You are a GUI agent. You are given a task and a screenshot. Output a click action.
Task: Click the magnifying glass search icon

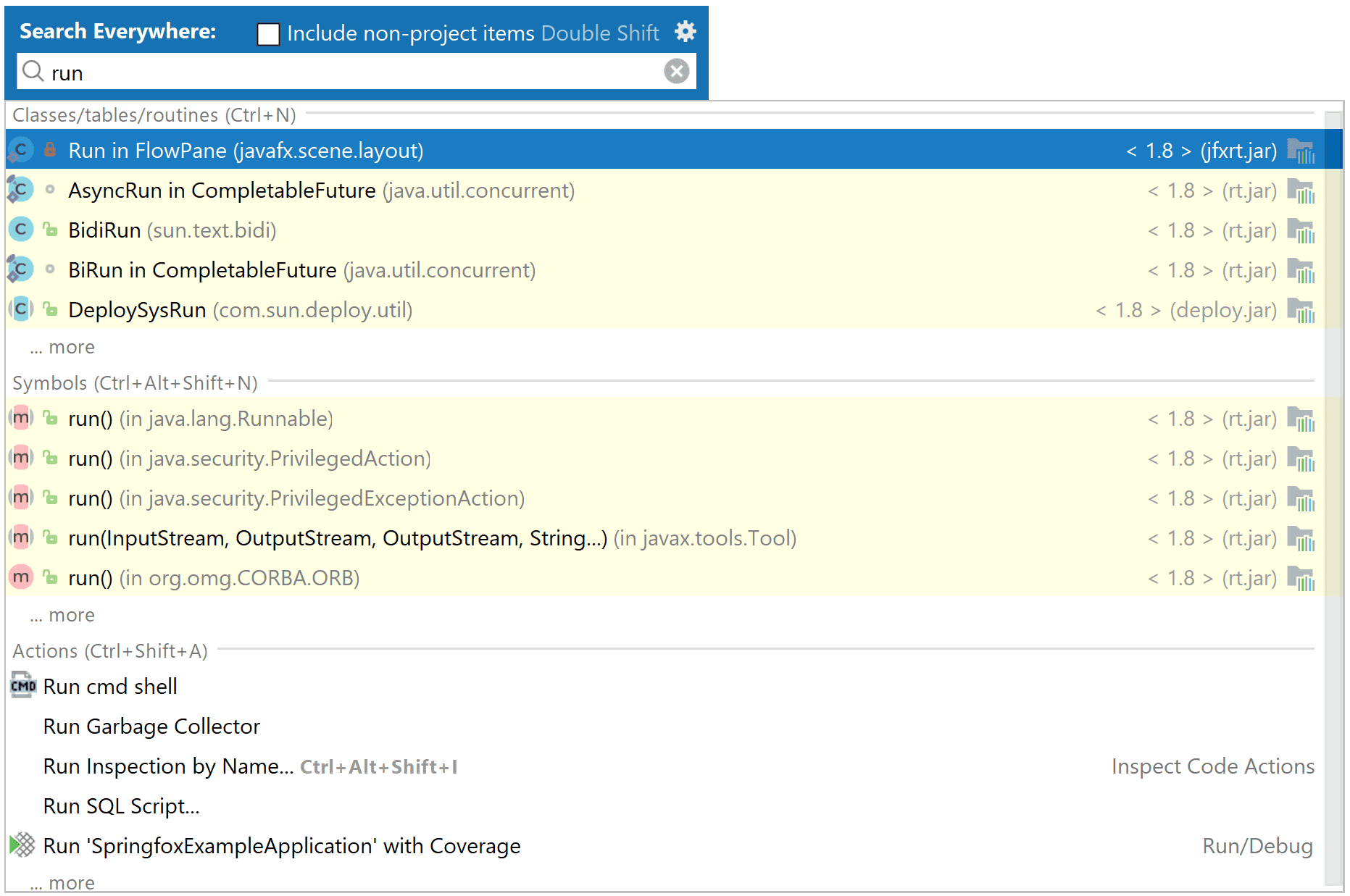33,71
